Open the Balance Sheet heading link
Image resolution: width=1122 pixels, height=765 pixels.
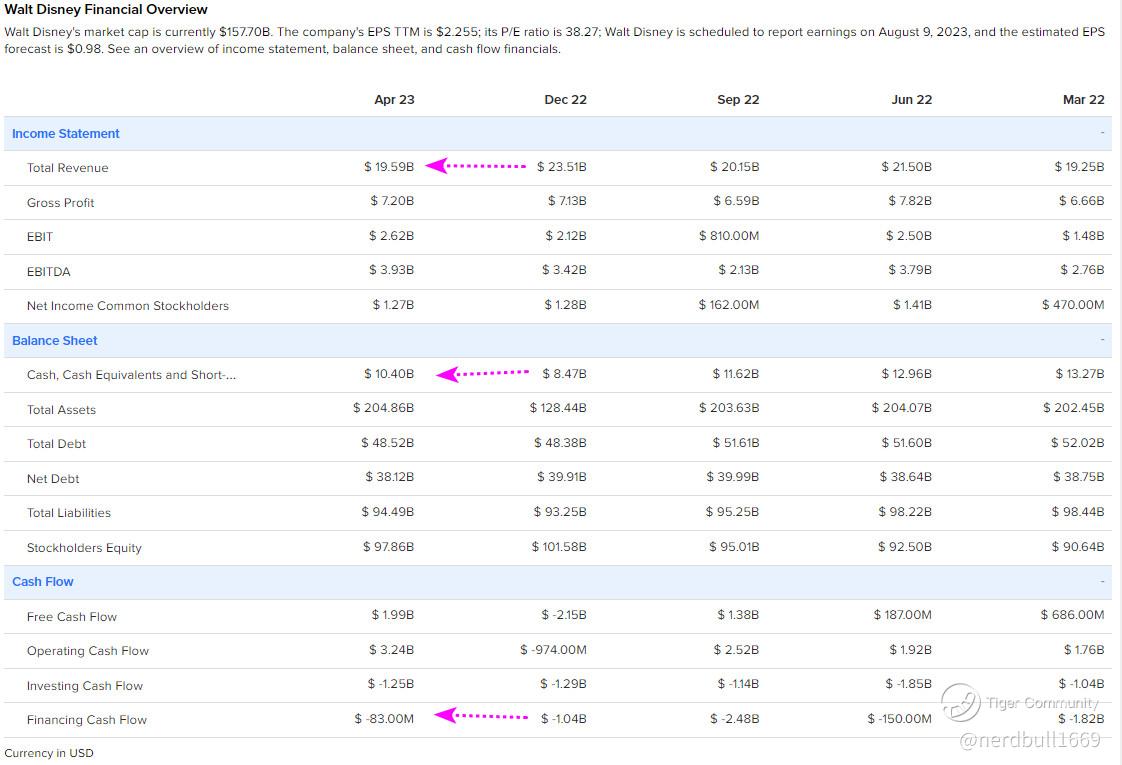click(55, 340)
